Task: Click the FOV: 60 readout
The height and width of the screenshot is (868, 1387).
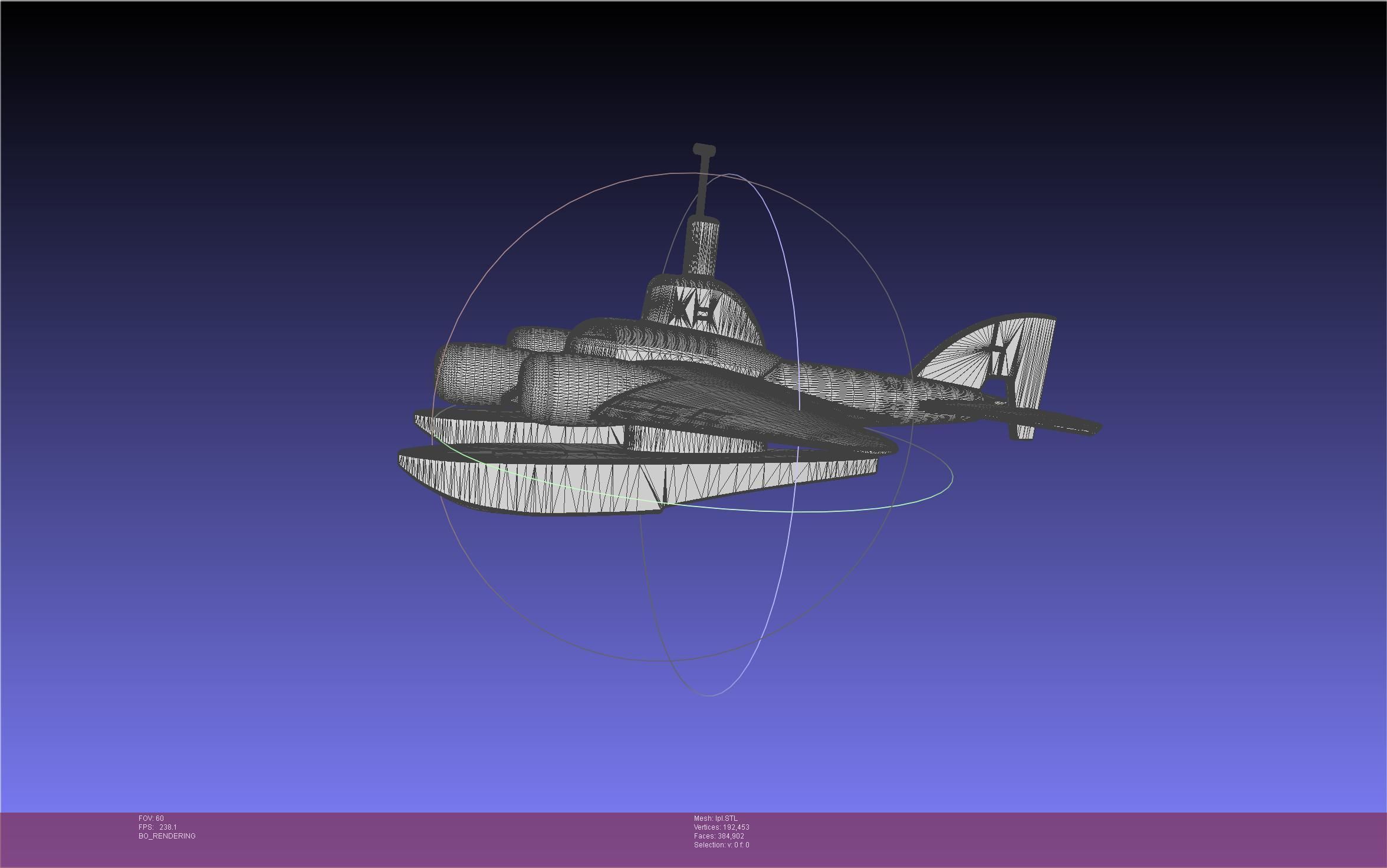Action: point(151,818)
